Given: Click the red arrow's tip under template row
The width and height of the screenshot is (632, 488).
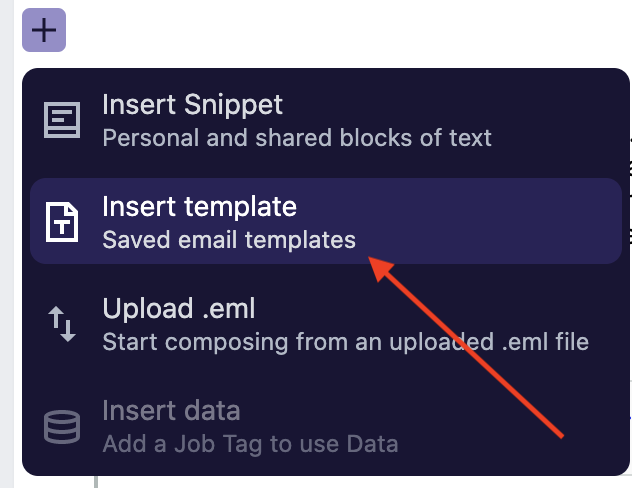Looking at the screenshot, I should tap(371, 259).
